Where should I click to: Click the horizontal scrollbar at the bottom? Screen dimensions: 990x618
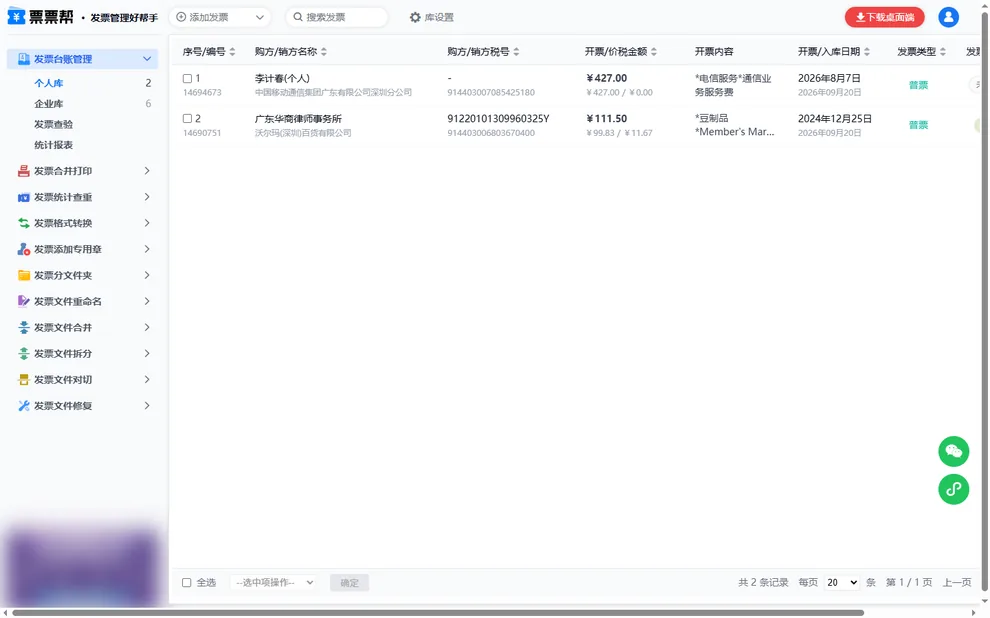[438, 613]
